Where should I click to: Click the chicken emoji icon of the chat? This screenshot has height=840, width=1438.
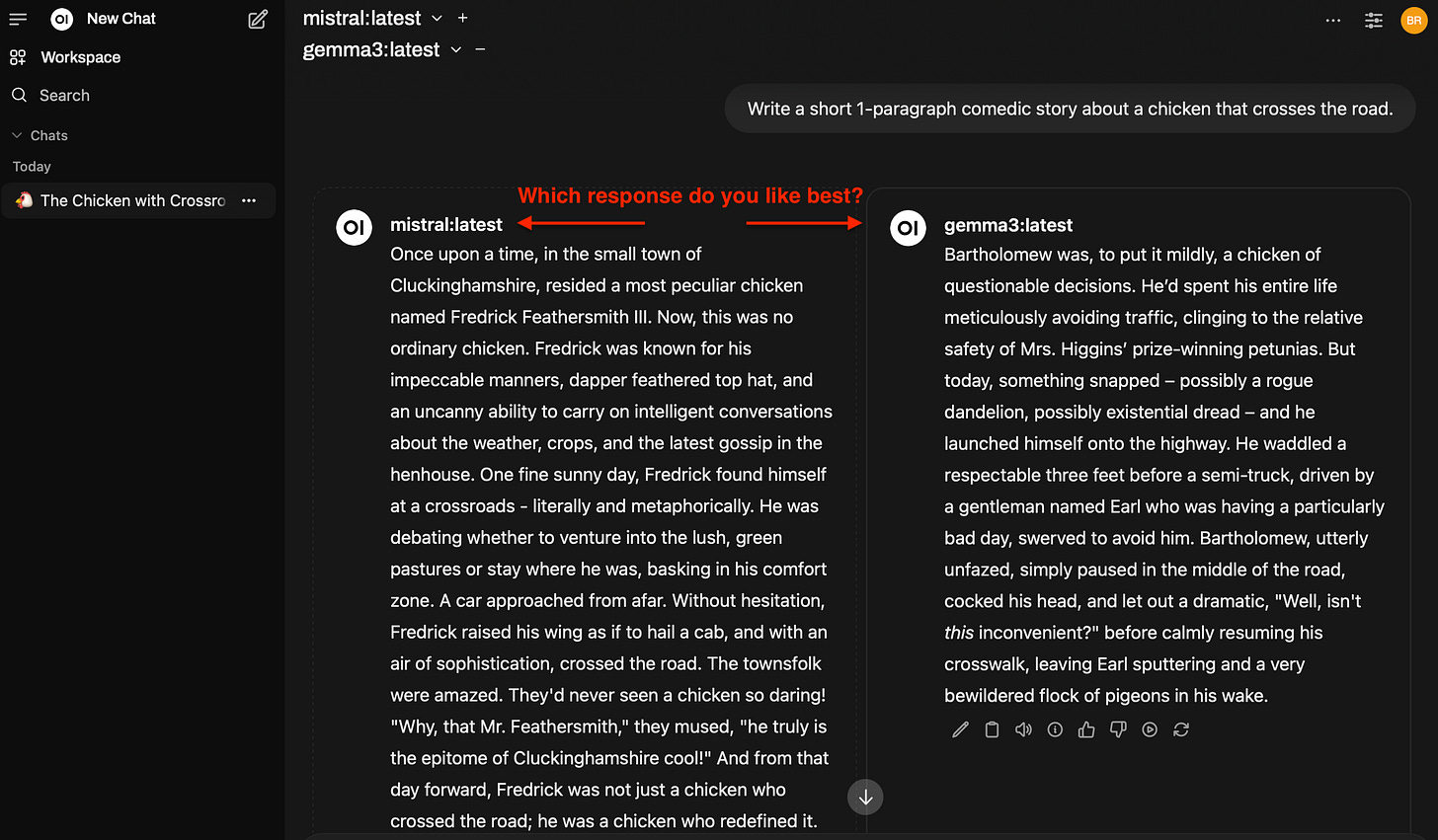[x=25, y=200]
